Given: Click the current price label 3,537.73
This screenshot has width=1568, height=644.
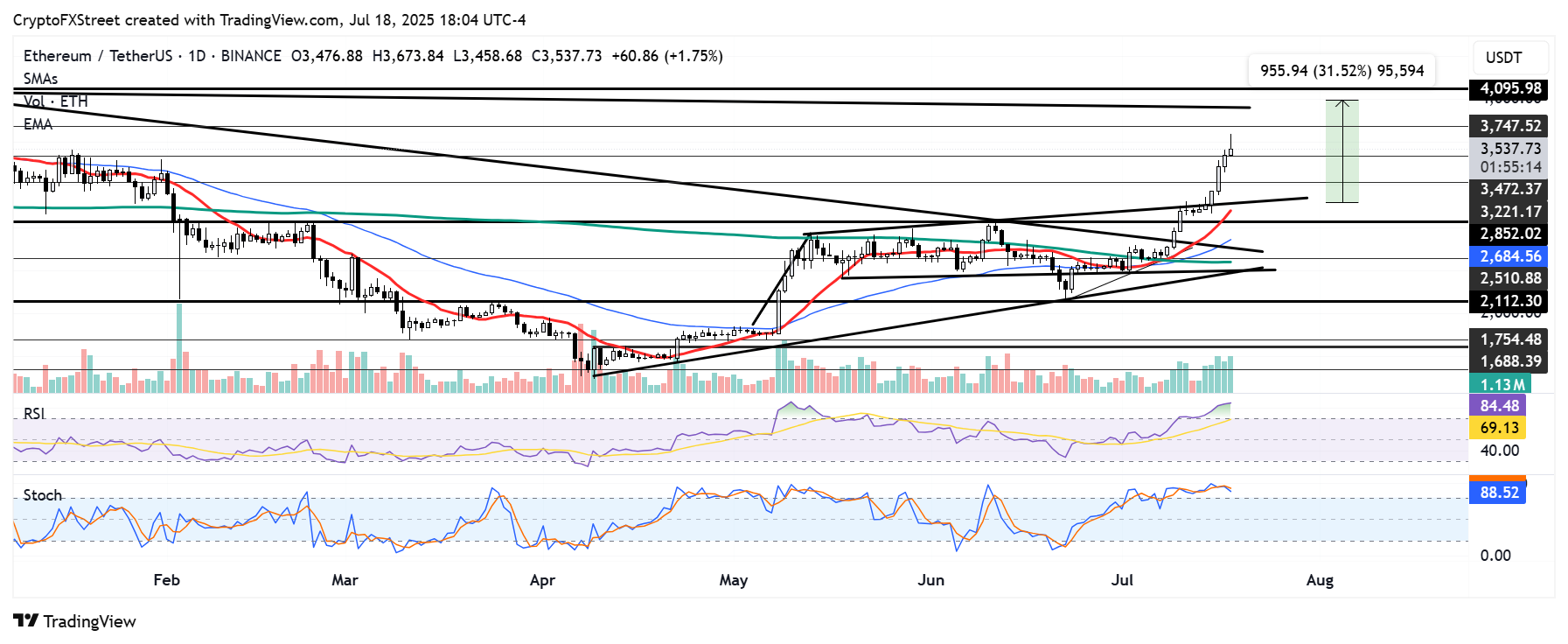Looking at the screenshot, I should [x=1509, y=149].
